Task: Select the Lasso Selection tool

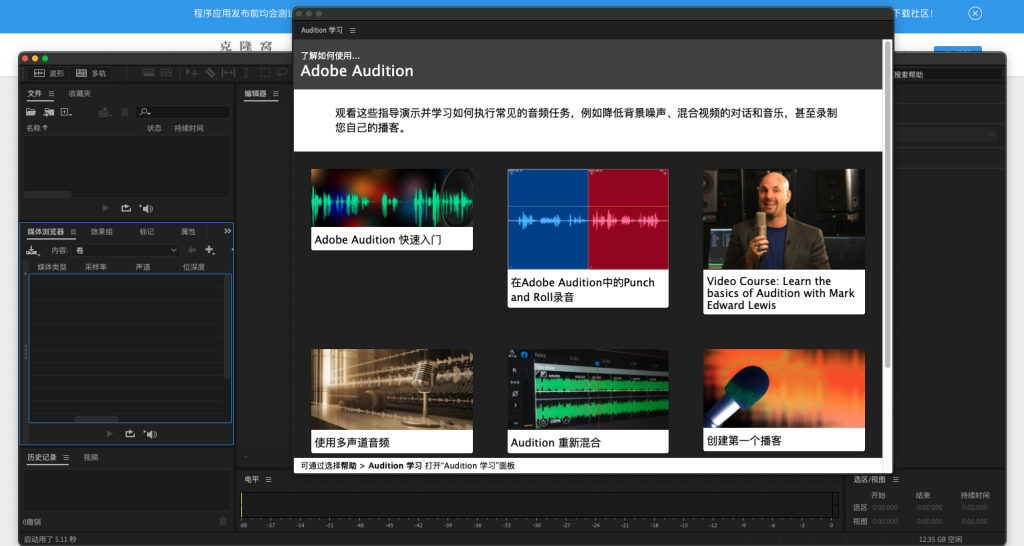Action: [282, 73]
